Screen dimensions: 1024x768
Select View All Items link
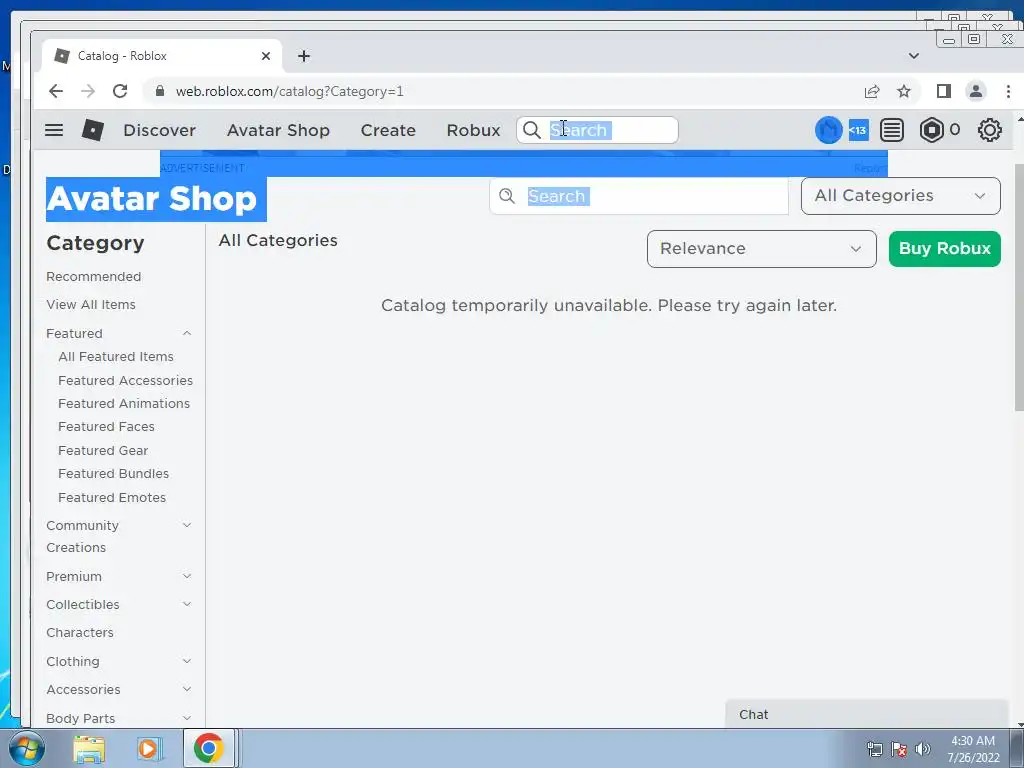tap(91, 304)
